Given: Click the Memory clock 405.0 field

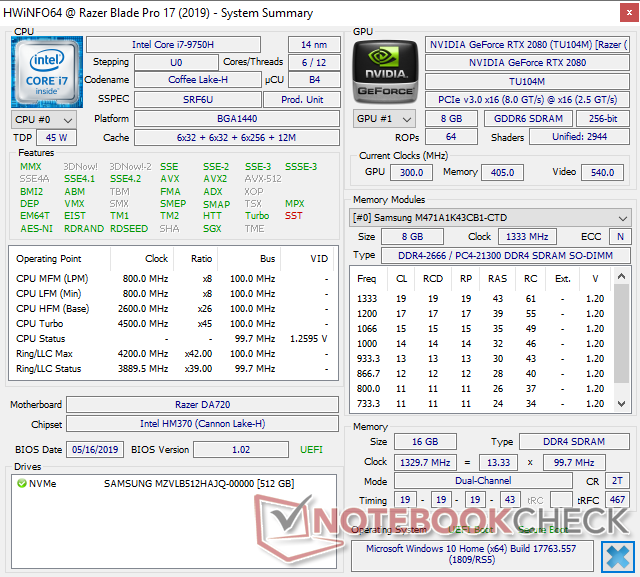Looking at the screenshot, I should click(502, 172).
